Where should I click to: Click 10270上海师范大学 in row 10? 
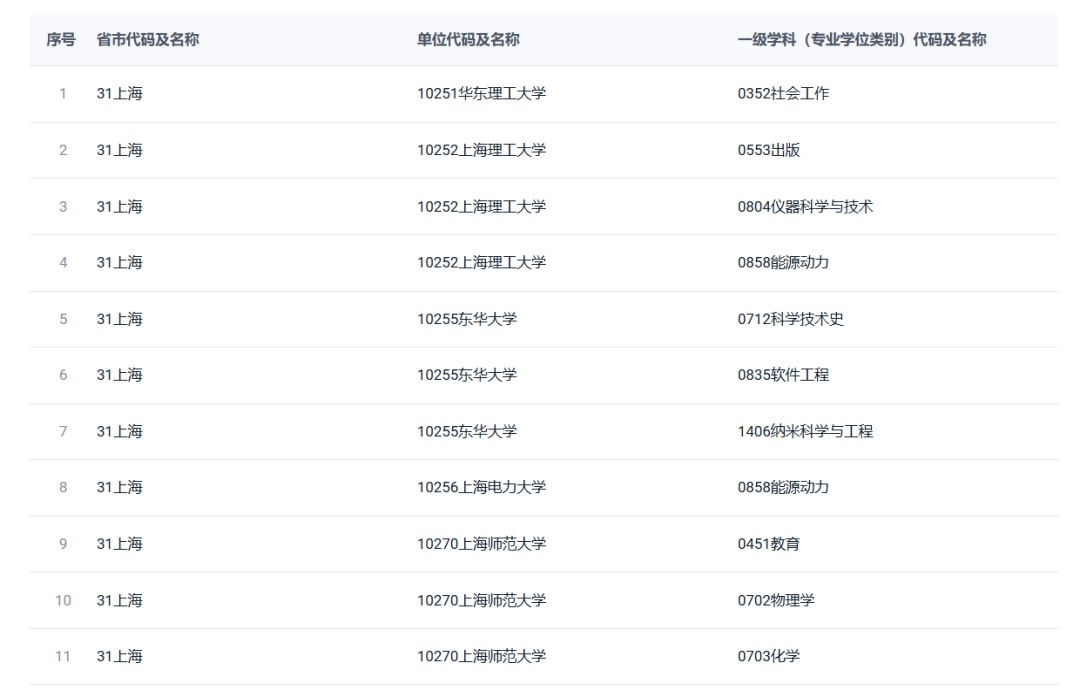tap(481, 600)
